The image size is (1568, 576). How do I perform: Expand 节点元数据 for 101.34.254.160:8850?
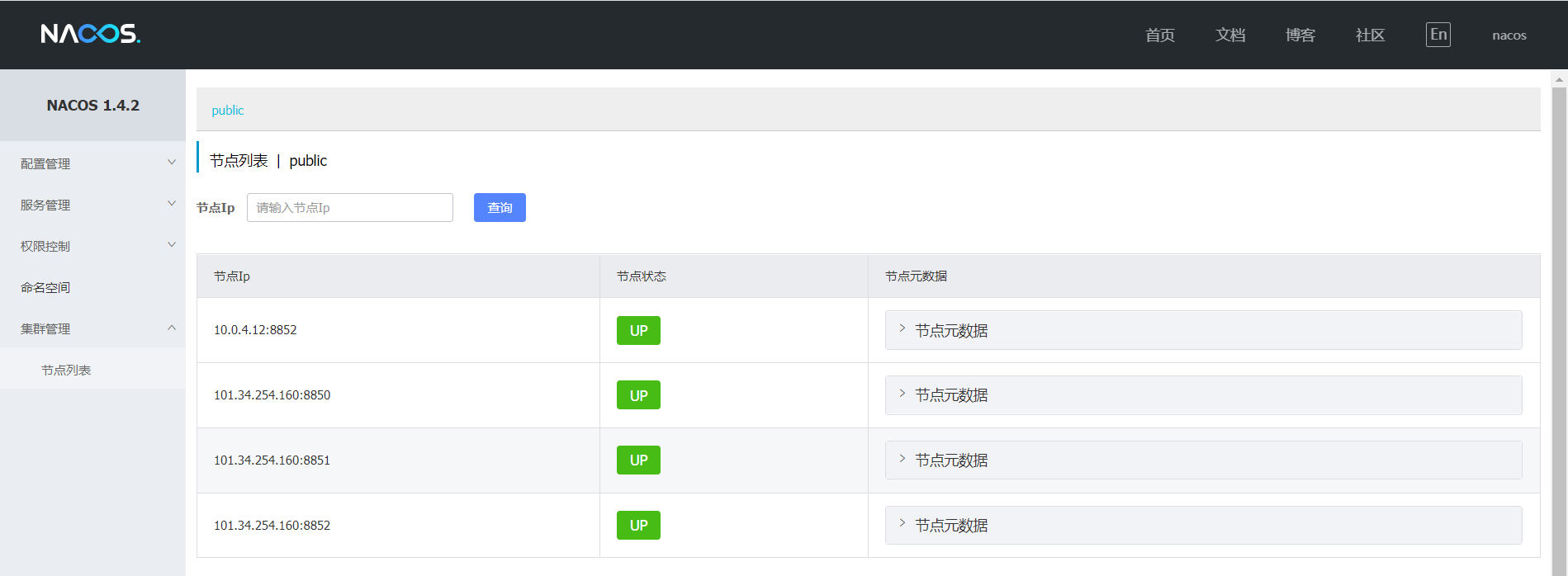point(1203,395)
